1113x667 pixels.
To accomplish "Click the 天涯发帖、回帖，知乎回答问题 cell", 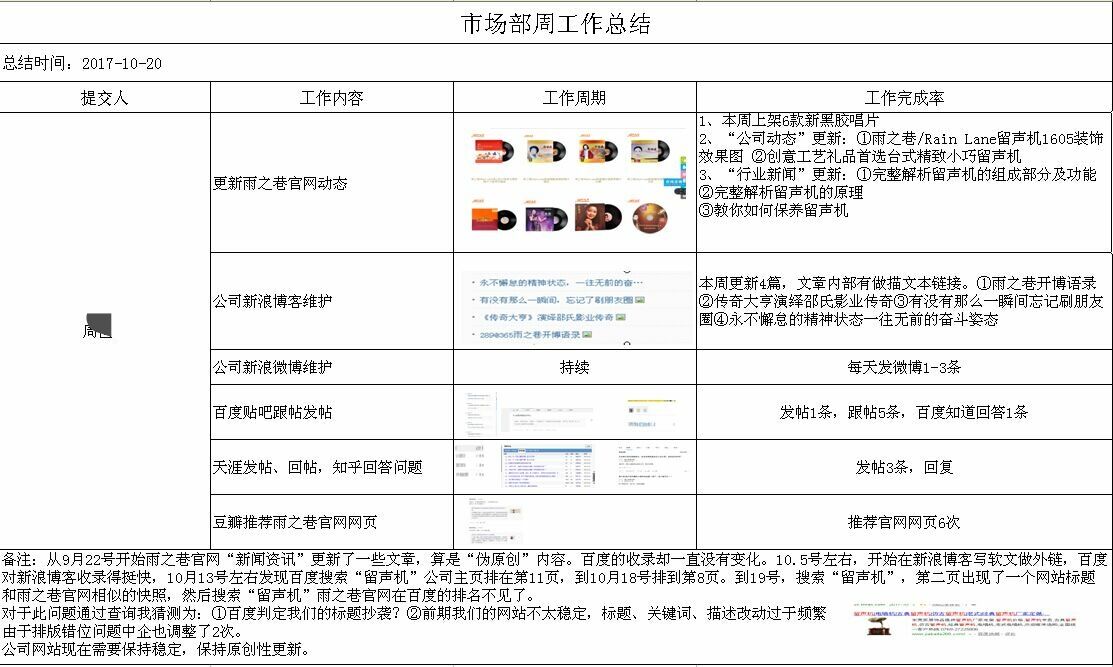I will click(331, 467).
